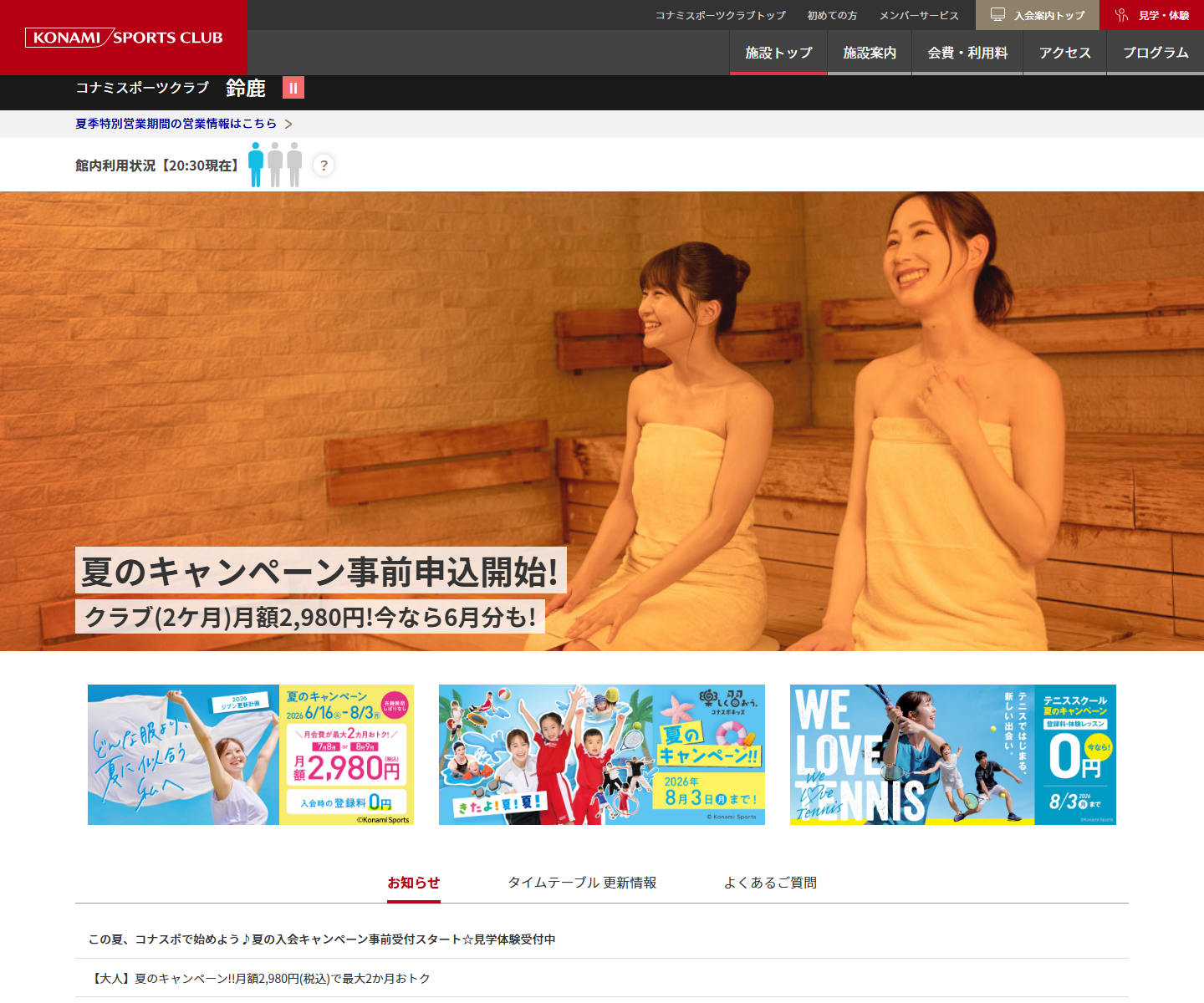1204x1003 pixels.
Task: Open 初めての方 link
Action: pyautogui.click(x=832, y=15)
